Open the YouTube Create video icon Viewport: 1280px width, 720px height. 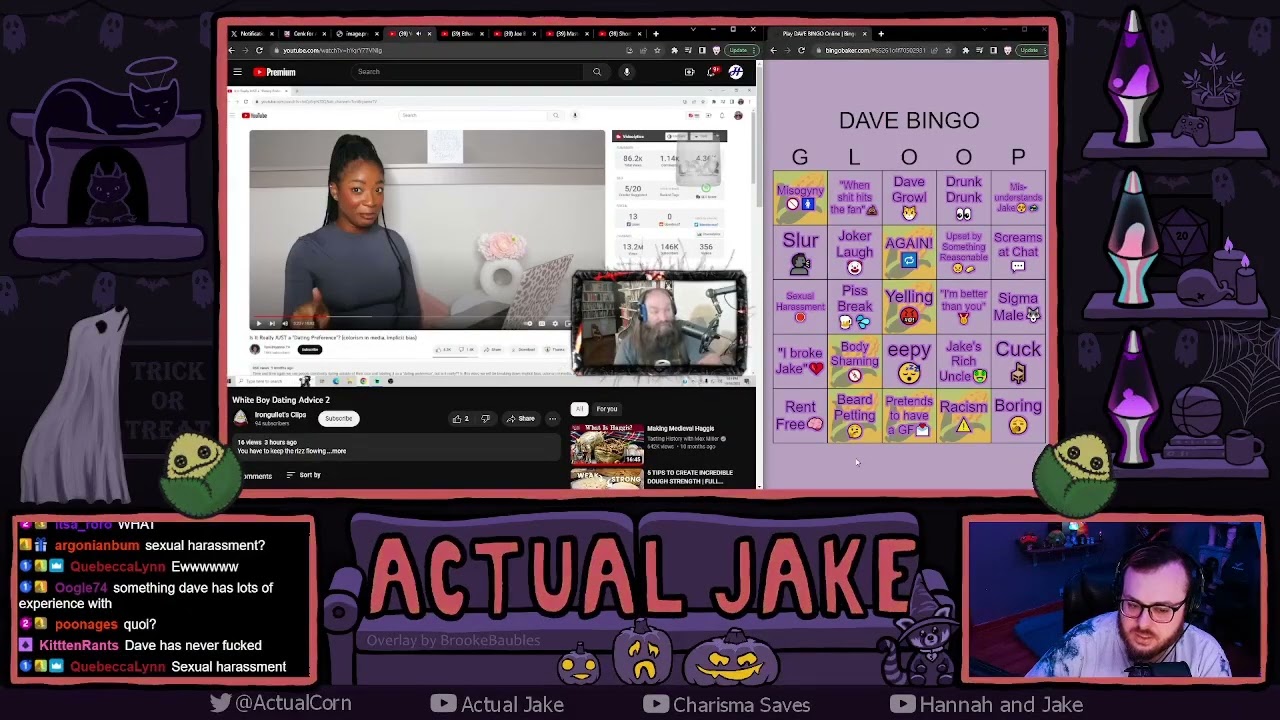[689, 72]
